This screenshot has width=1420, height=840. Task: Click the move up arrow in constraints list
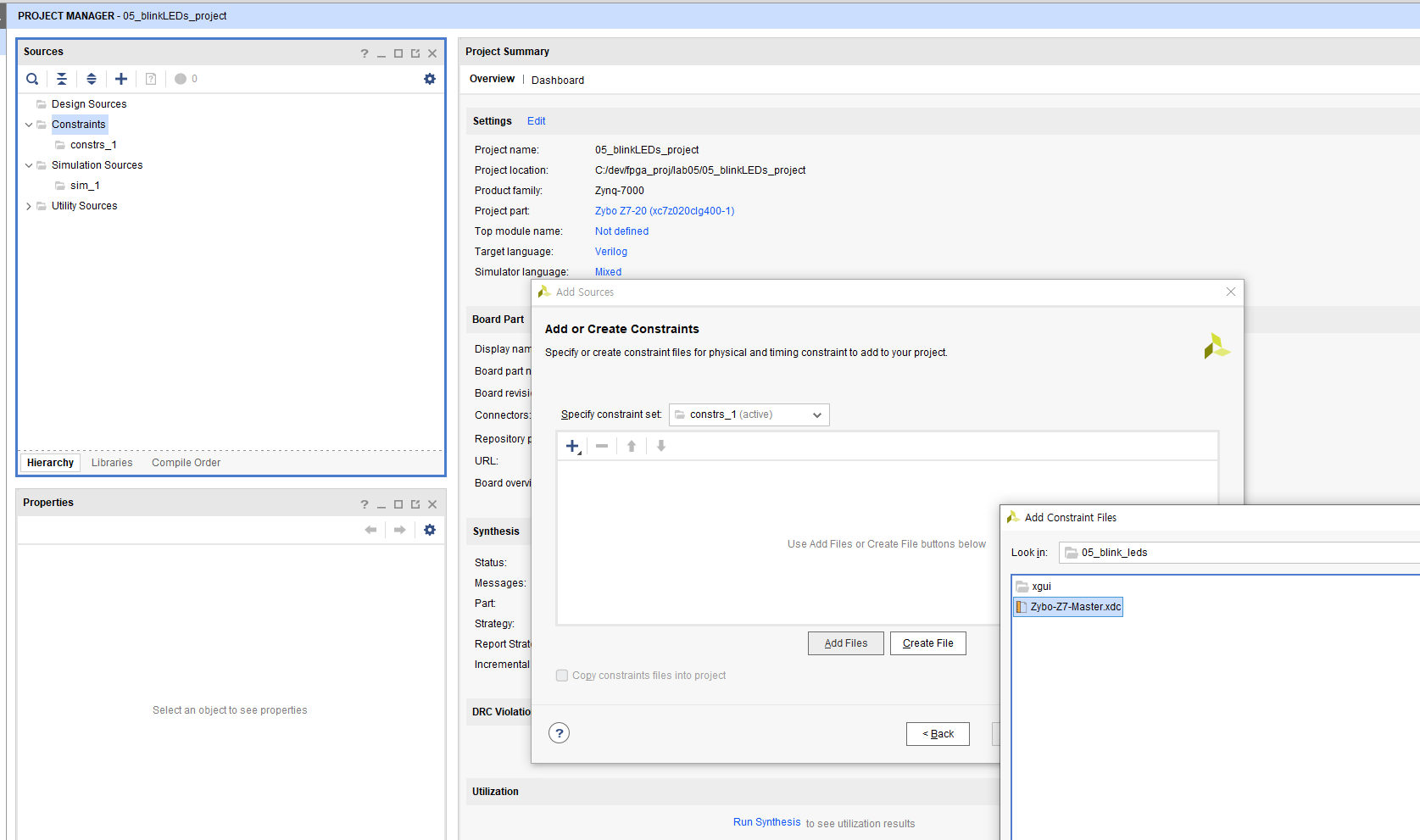click(x=632, y=446)
